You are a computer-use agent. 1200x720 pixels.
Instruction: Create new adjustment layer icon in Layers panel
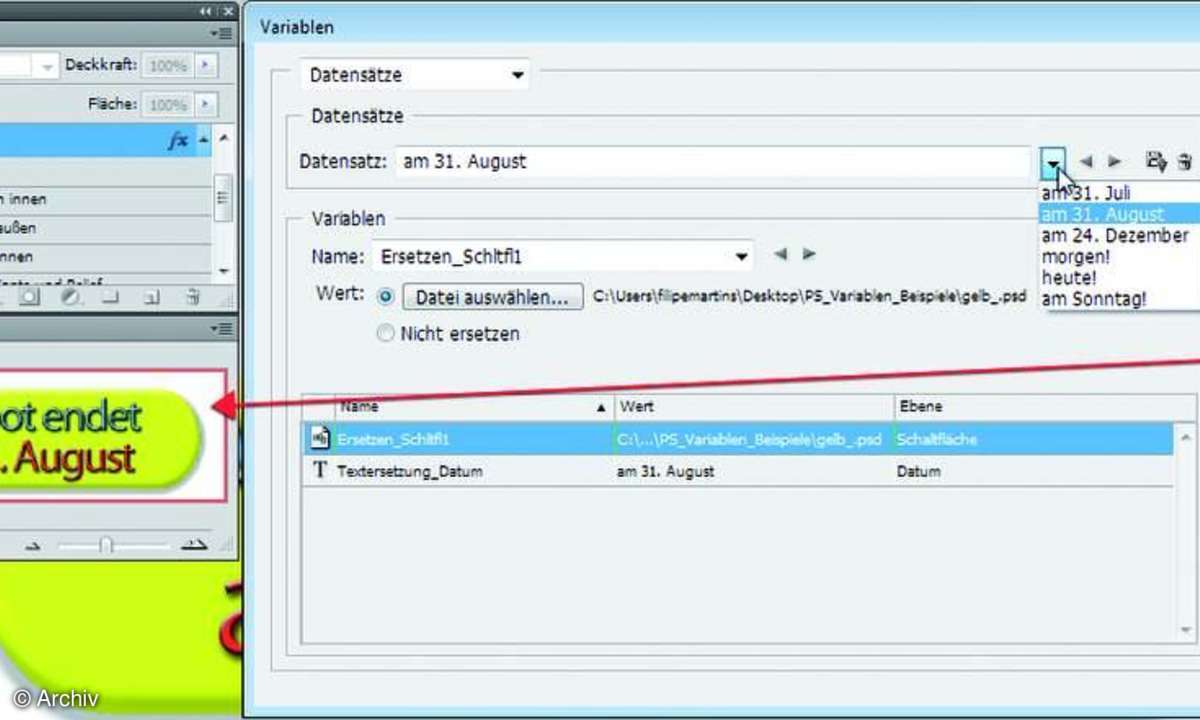(x=70, y=297)
